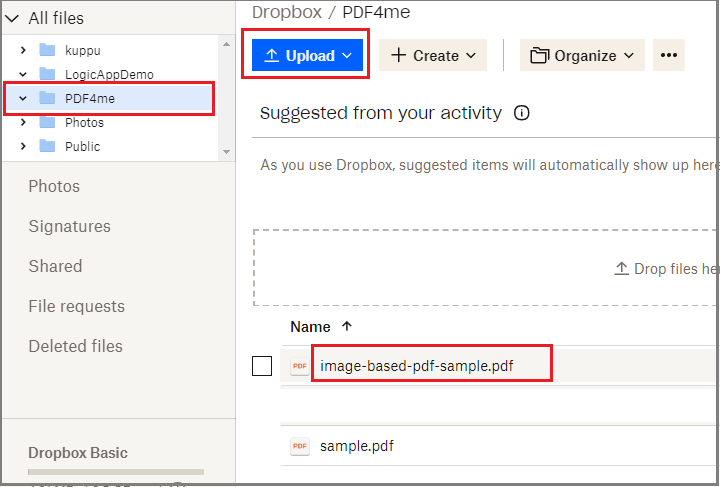Click the Dropbox Basic plan label
The height and width of the screenshot is (487, 720).
(x=78, y=453)
